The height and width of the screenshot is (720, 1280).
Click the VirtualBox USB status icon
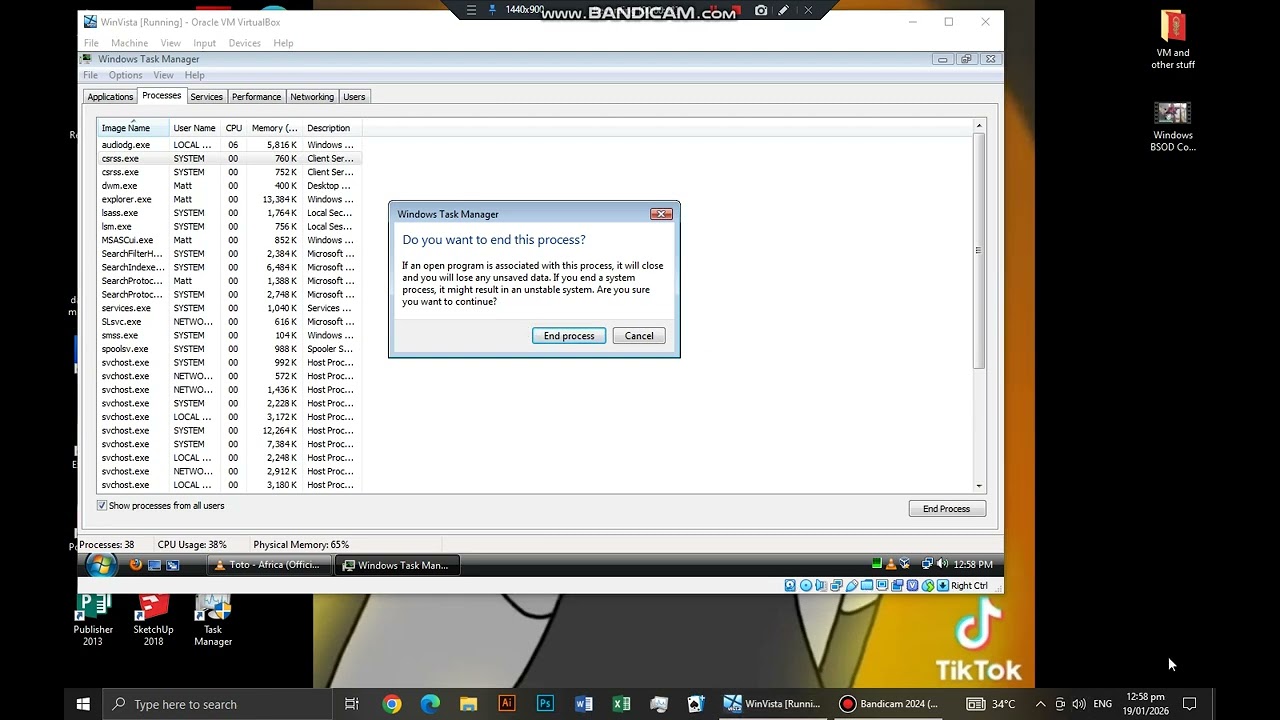[x=852, y=586]
